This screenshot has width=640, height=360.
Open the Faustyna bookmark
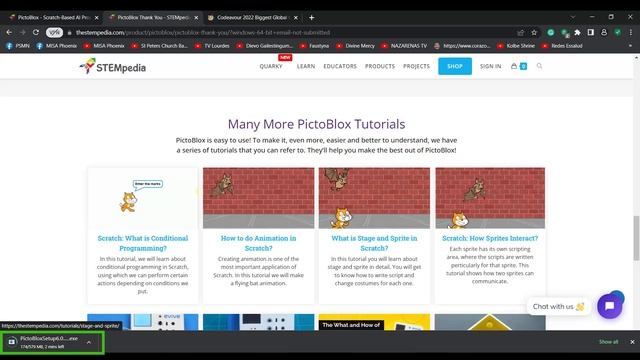point(314,46)
